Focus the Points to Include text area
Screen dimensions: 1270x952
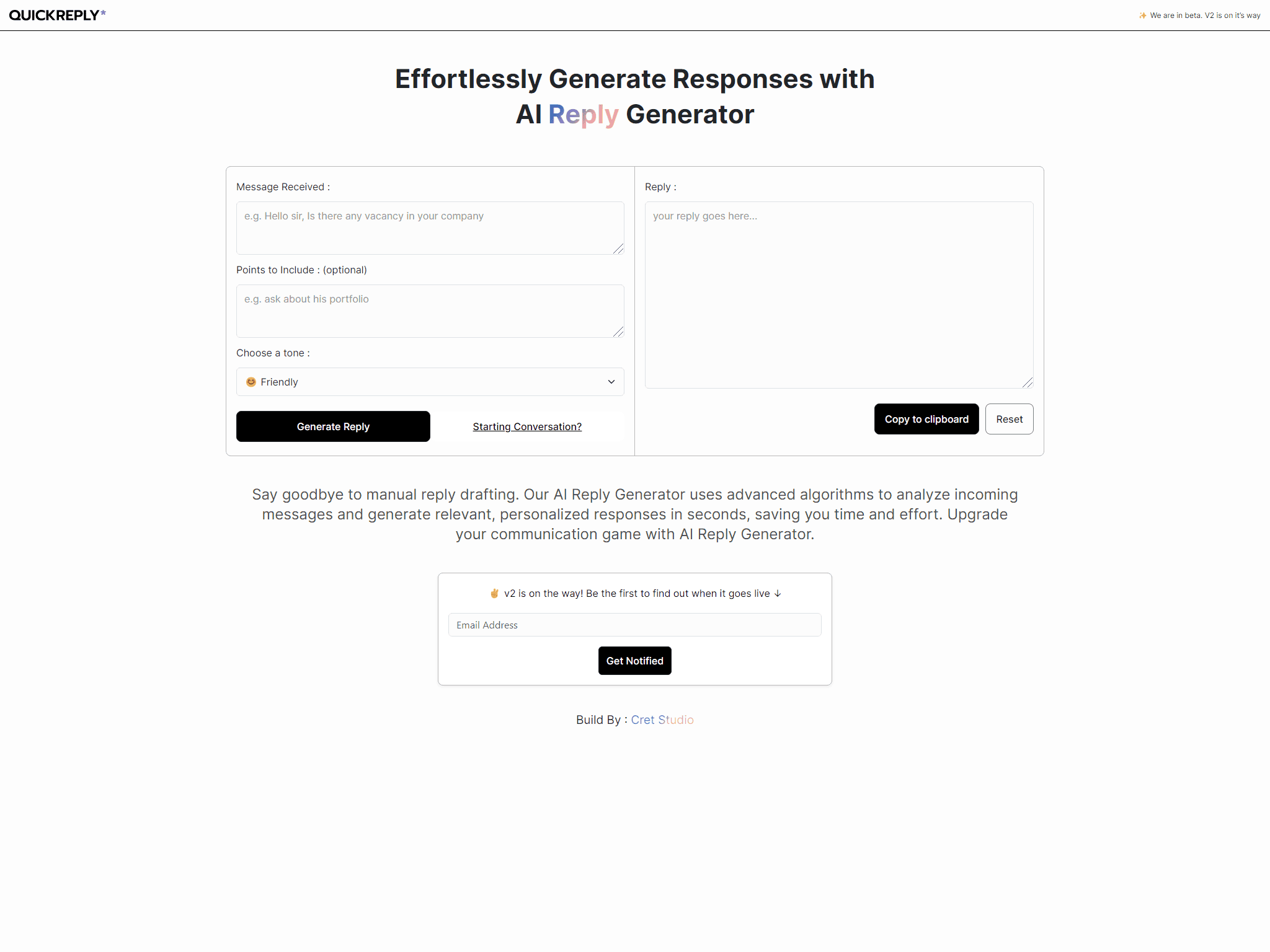430,311
